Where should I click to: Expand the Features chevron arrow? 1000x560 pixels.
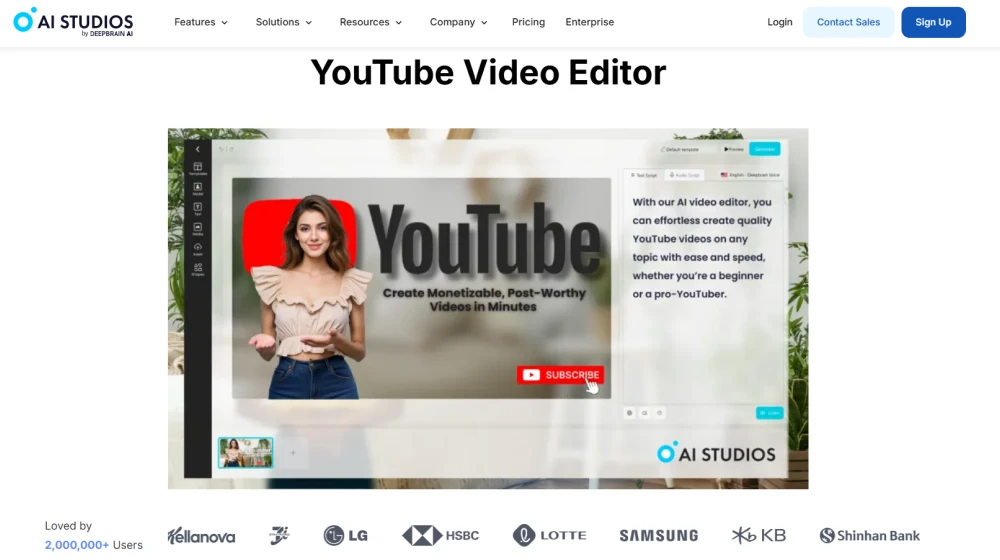tap(224, 22)
